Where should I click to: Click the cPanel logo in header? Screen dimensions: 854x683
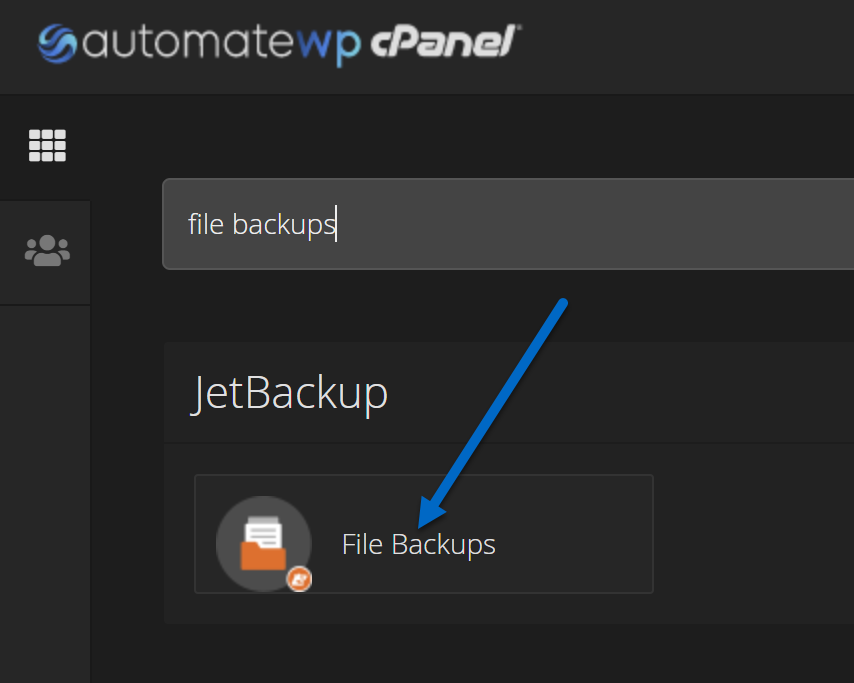pyautogui.click(x=446, y=42)
